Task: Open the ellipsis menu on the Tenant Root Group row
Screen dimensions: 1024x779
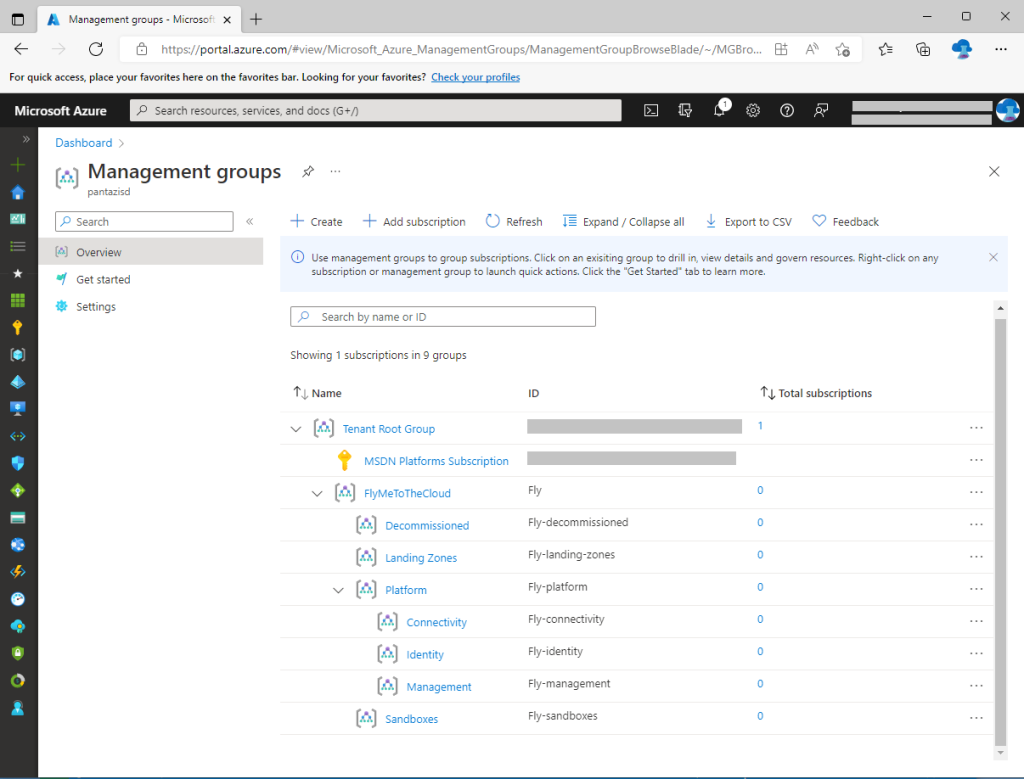Action: (976, 428)
